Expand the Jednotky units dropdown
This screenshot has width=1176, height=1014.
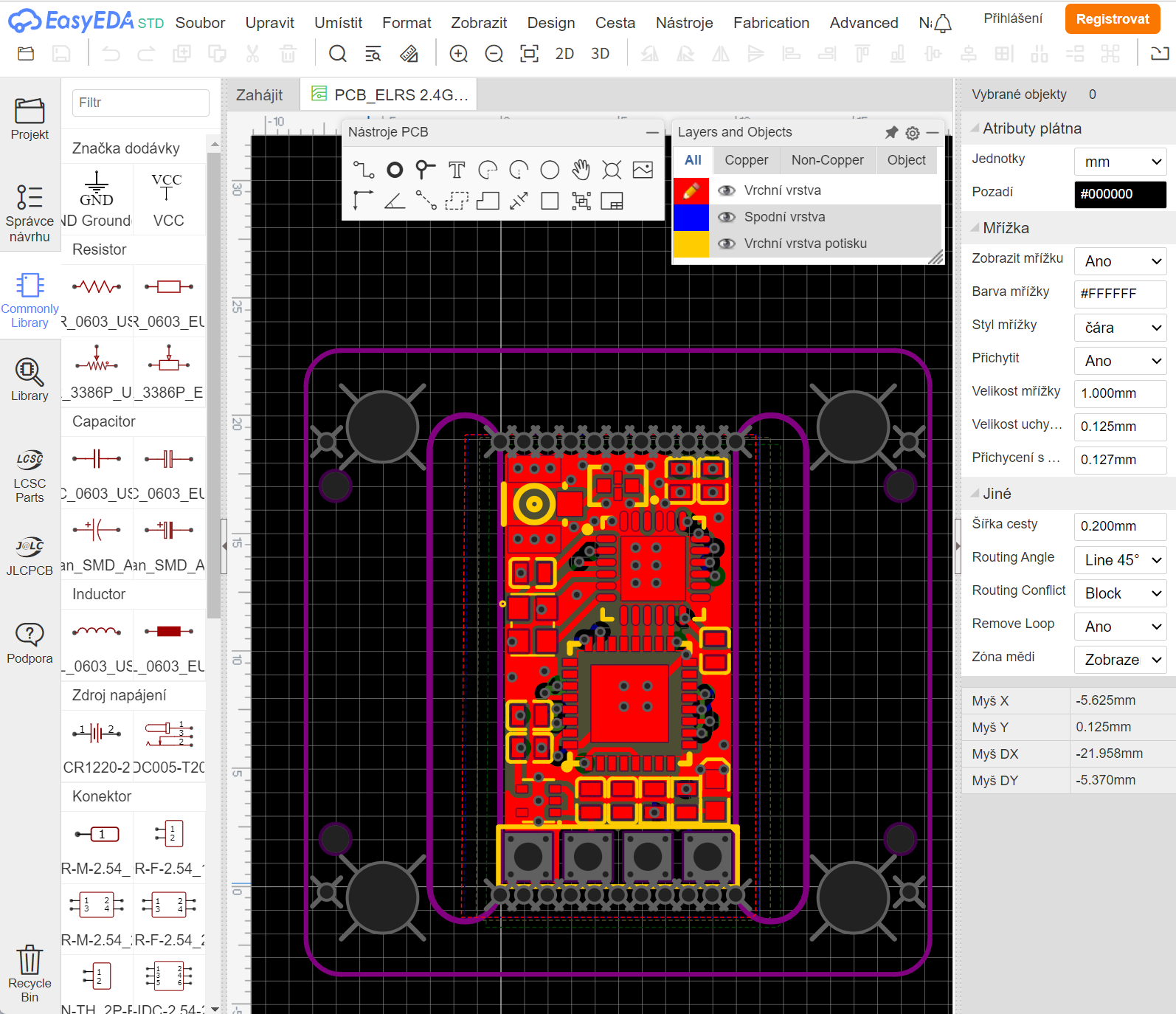(1120, 162)
